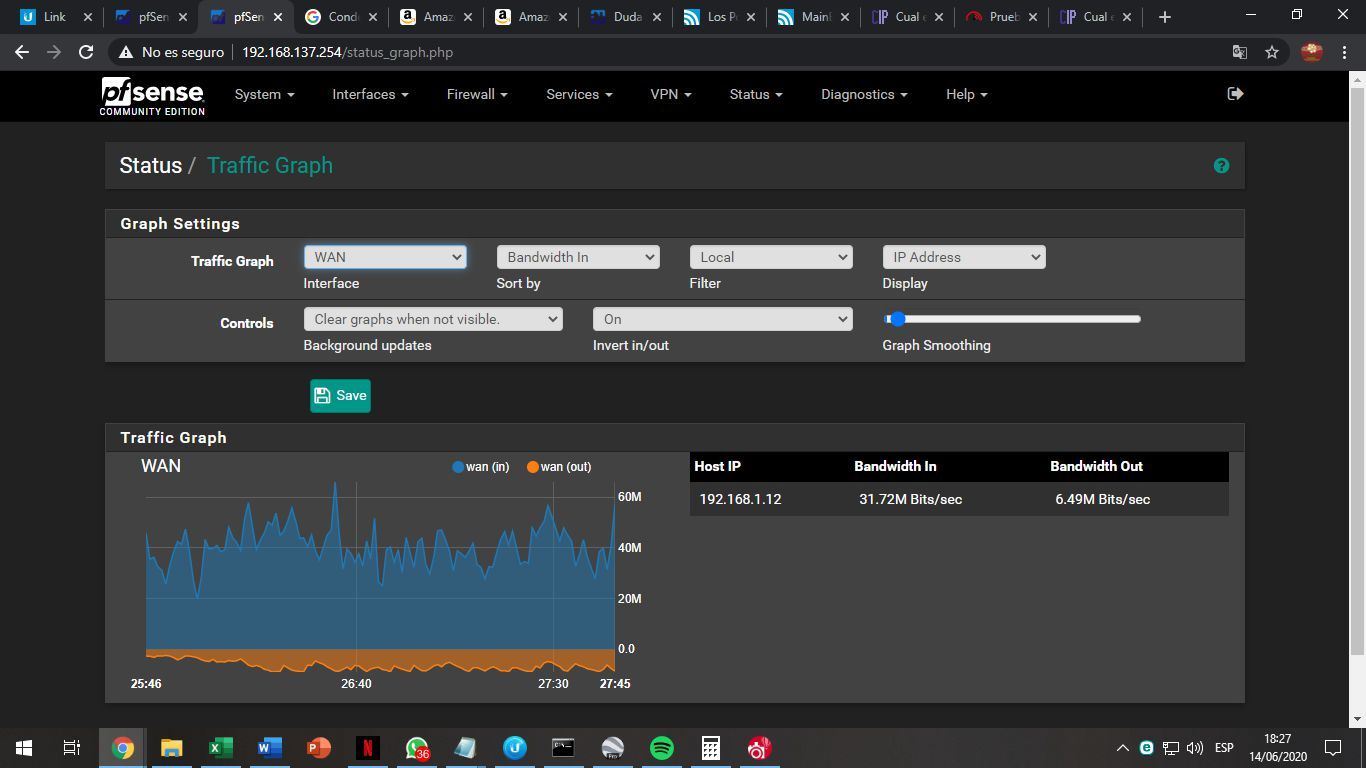1366x768 pixels.
Task: Expand the Diagnostics menu
Action: coord(864,94)
